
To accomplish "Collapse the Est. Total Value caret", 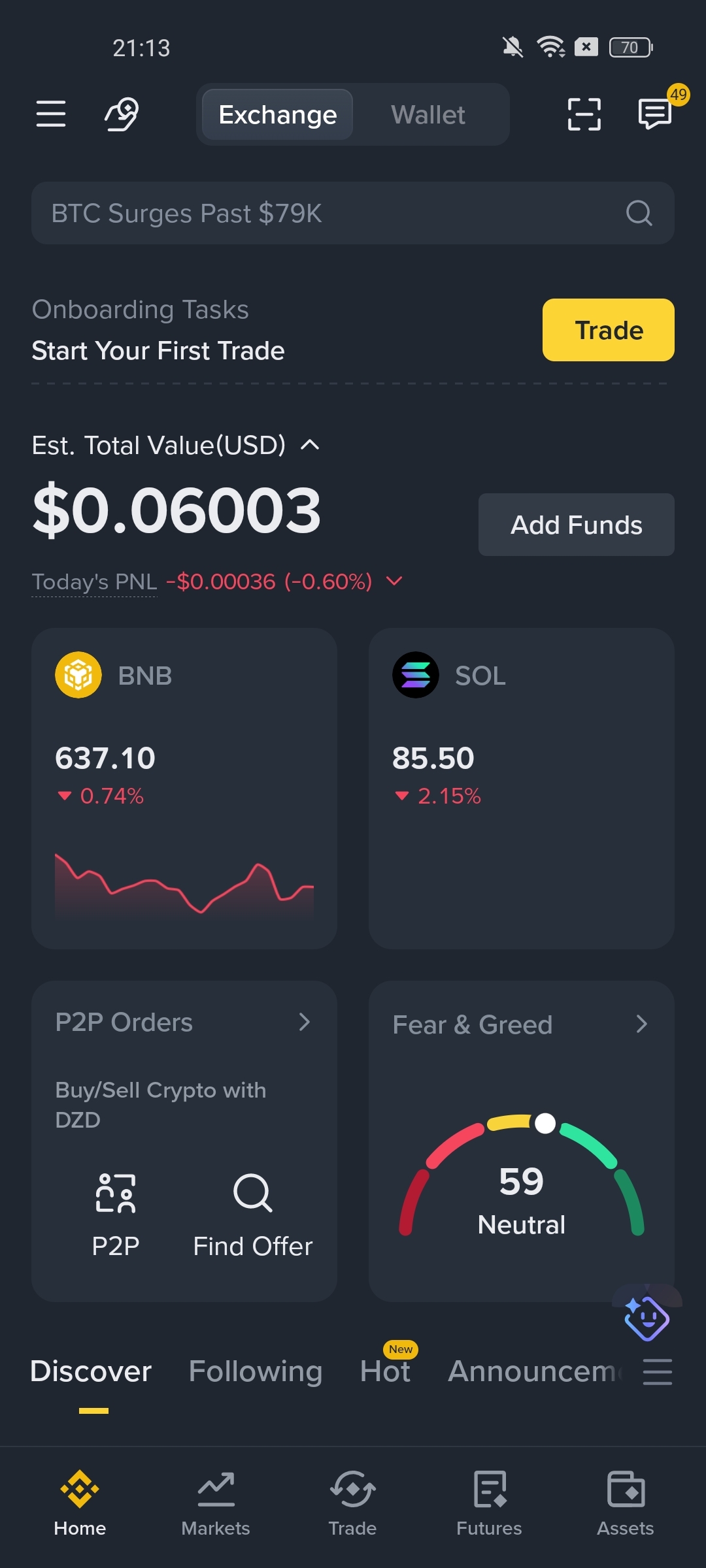I will [x=310, y=445].
